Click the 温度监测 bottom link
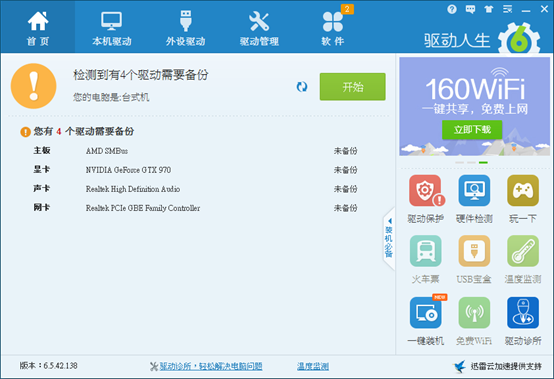 click(x=313, y=366)
